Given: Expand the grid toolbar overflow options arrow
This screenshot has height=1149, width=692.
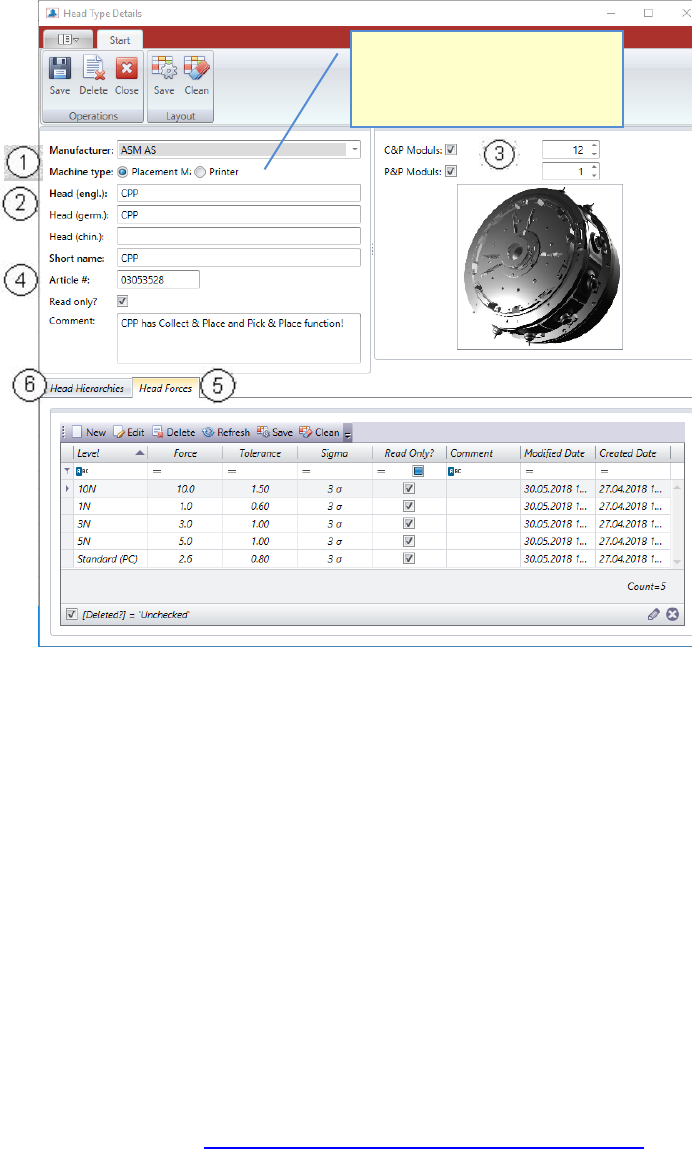Looking at the screenshot, I should tap(348, 434).
